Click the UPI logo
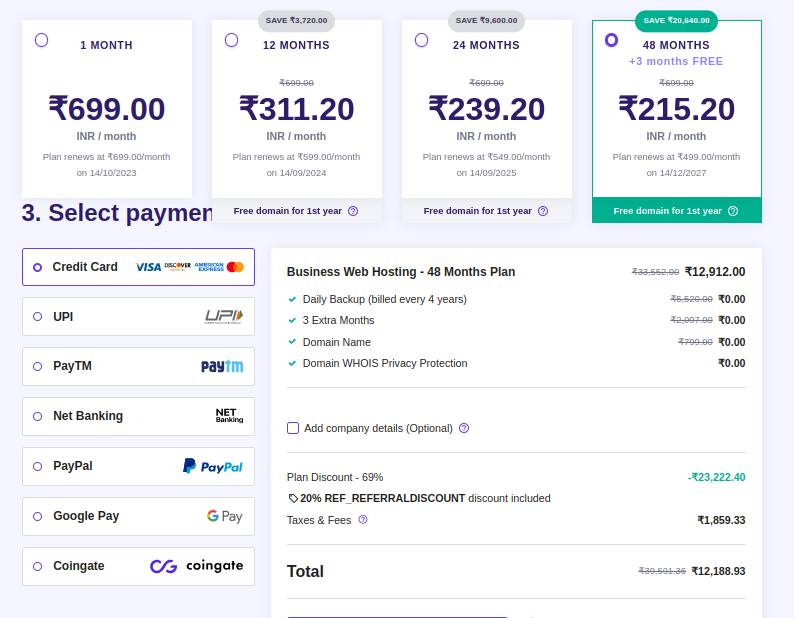The width and height of the screenshot is (794, 618). coord(223,317)
